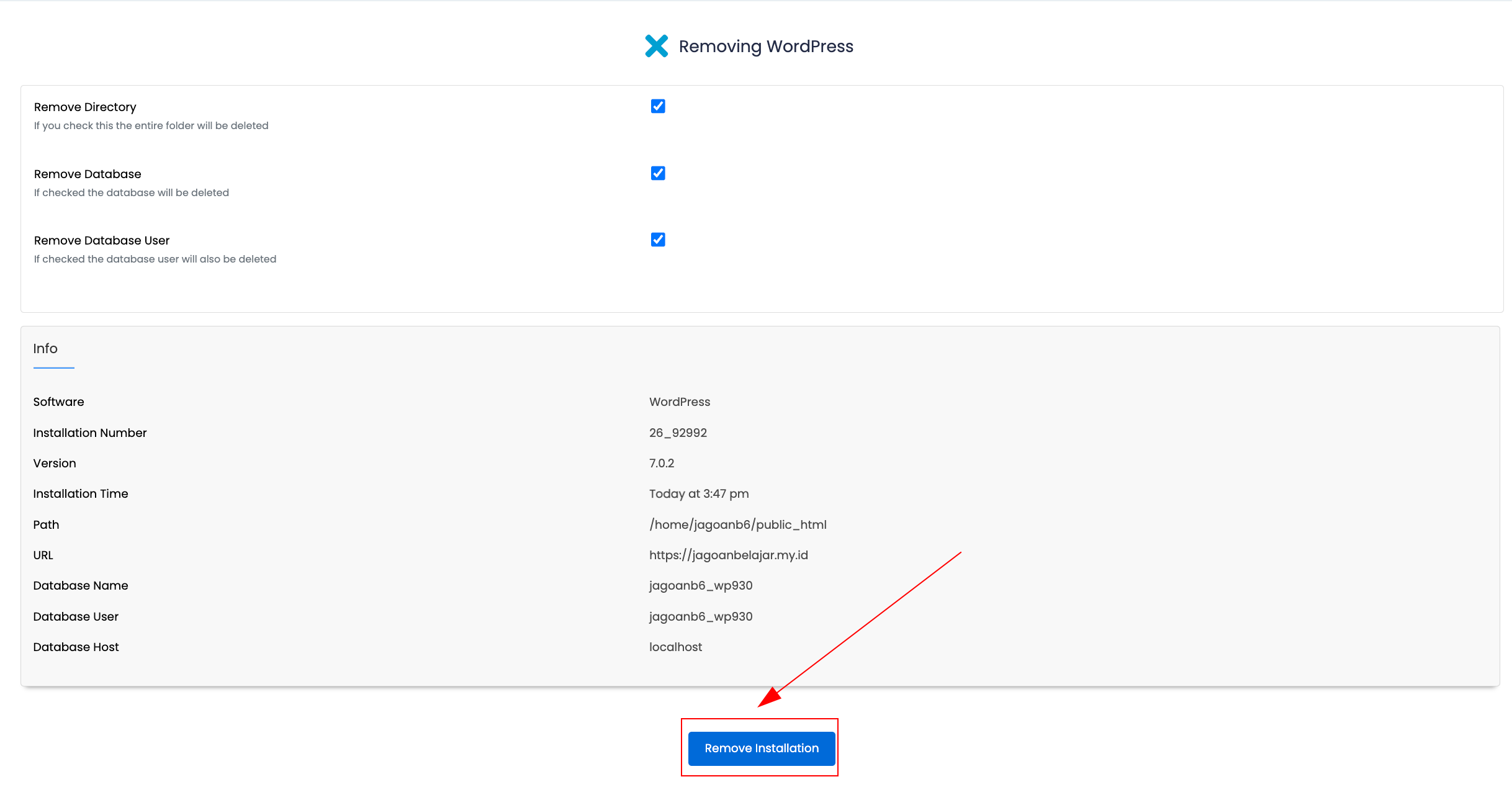Click the Database Host label
Viewport: 1512px width, 787px height.
76,647
